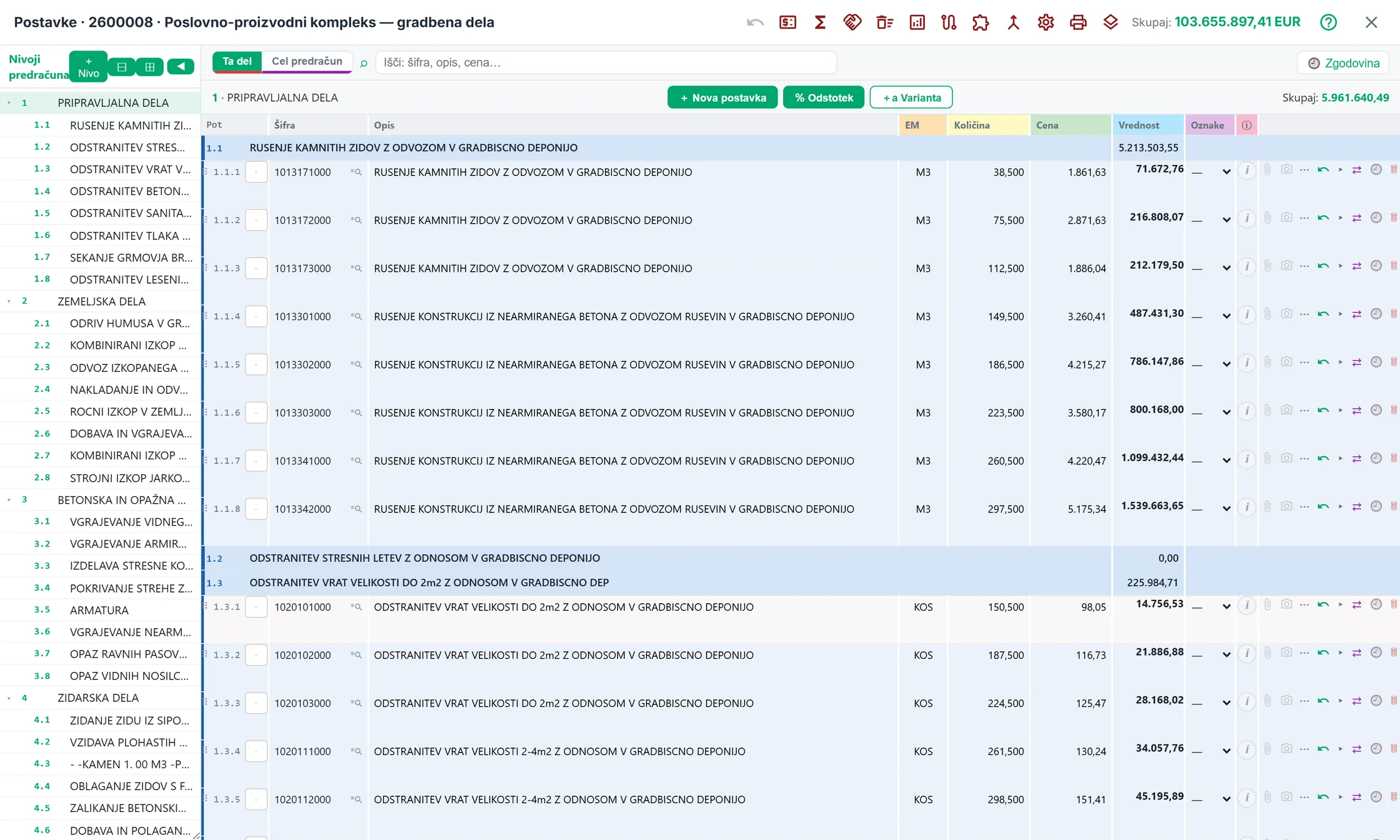Focus the Išči search input field
1400x840 pixels.
[x=606, y=62]
